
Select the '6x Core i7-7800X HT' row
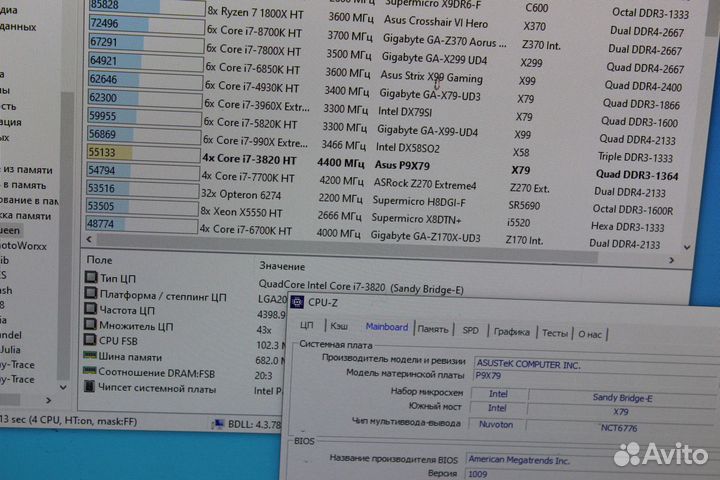pyautogui.click(x=253, y=50)
